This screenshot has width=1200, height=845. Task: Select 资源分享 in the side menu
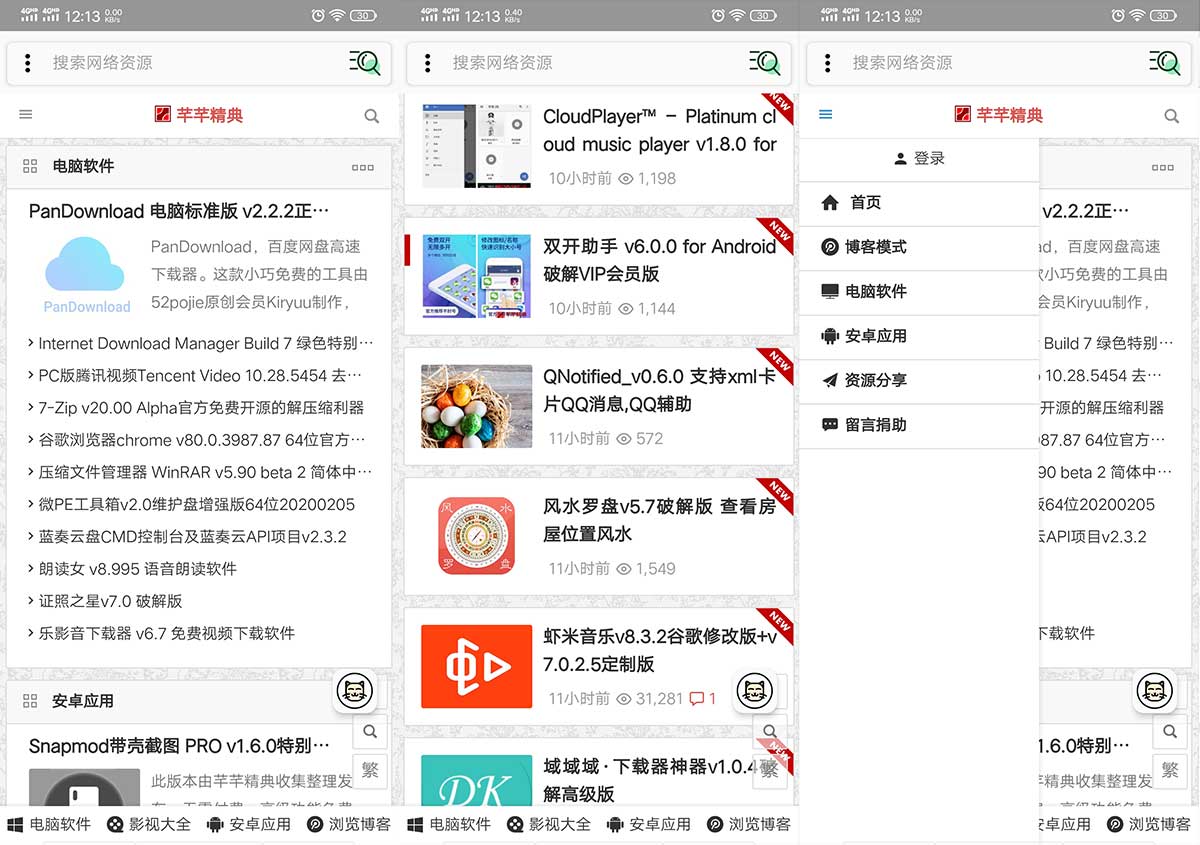click(919, 381)
